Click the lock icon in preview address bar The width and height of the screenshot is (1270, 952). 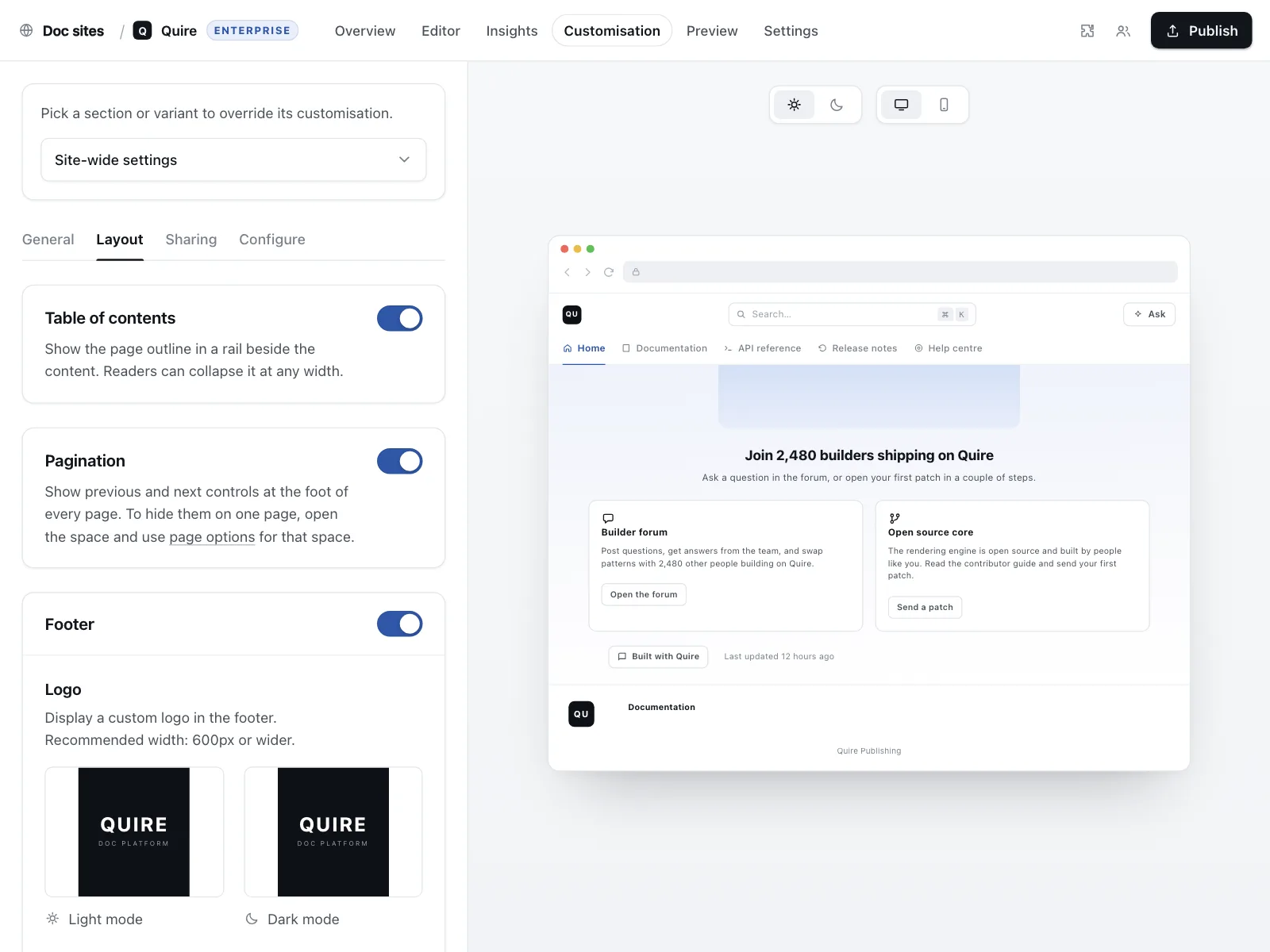click(x=636, y=272)
